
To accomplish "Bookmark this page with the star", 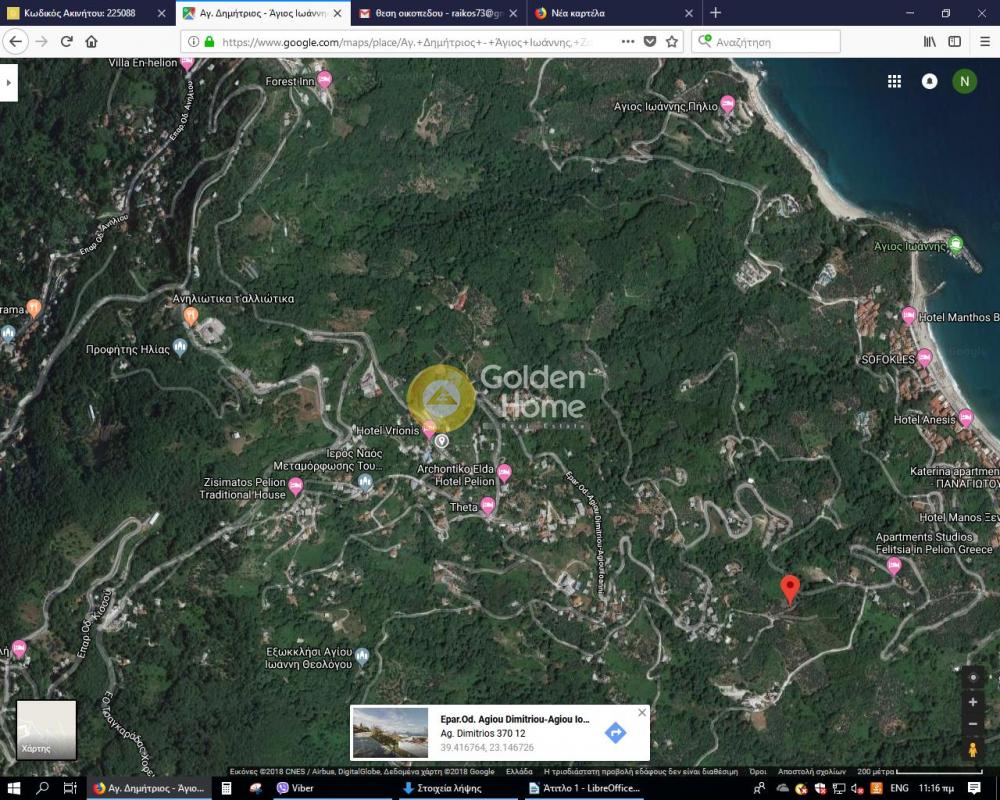I will 672,42.
